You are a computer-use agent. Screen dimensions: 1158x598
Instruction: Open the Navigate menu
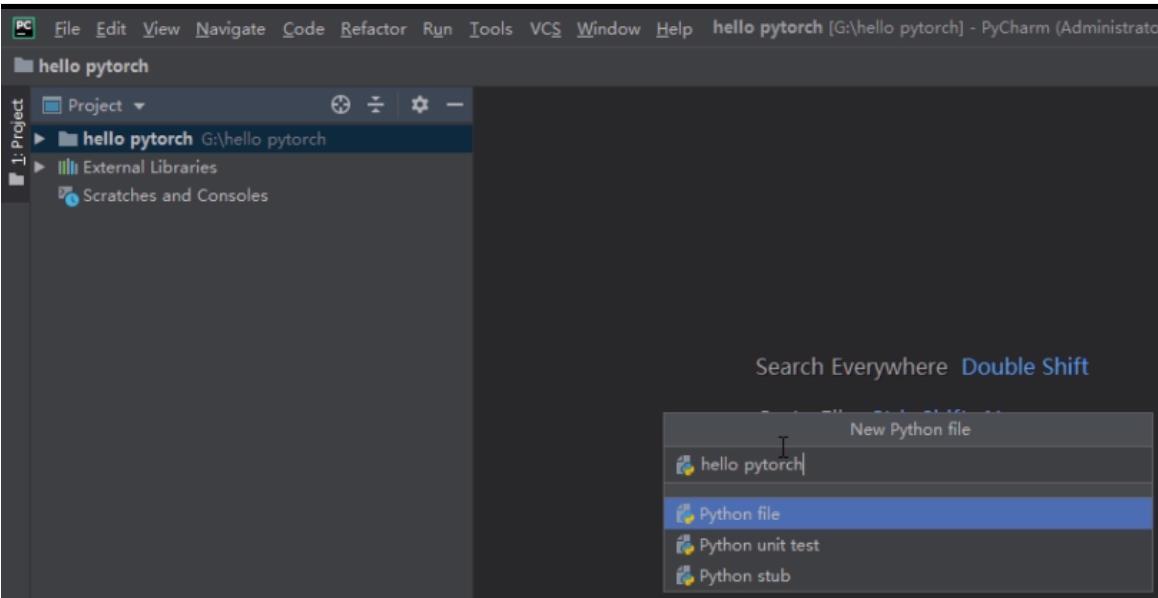click(x=230, y=30)
